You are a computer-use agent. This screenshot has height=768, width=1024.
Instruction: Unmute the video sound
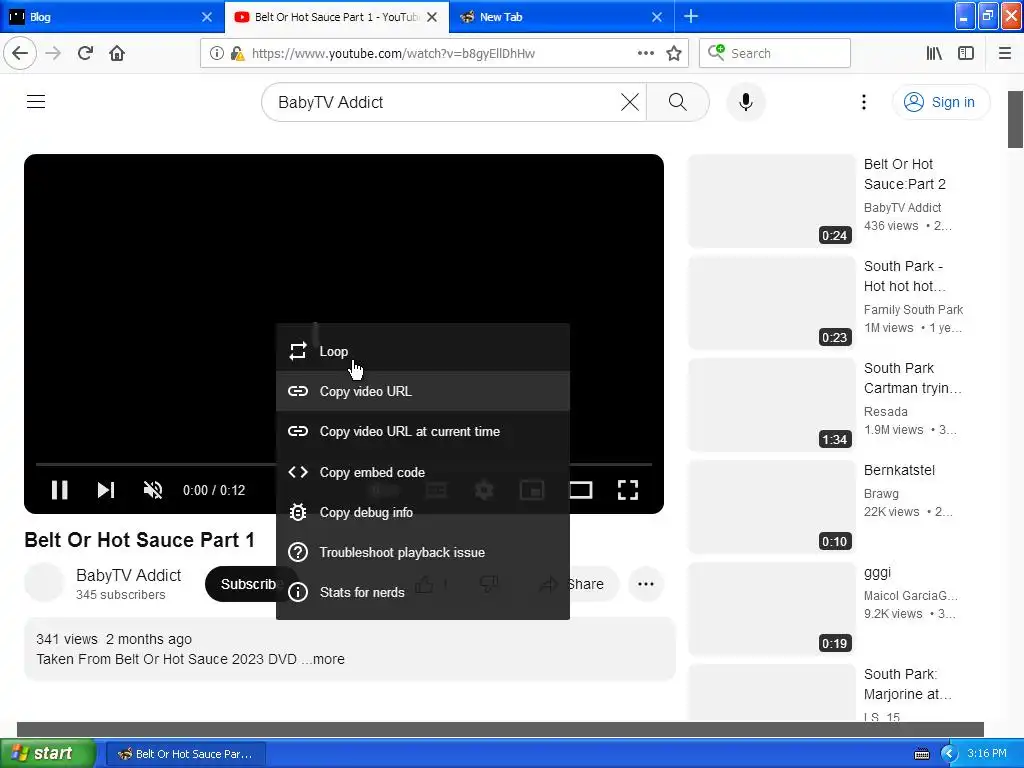153,490
